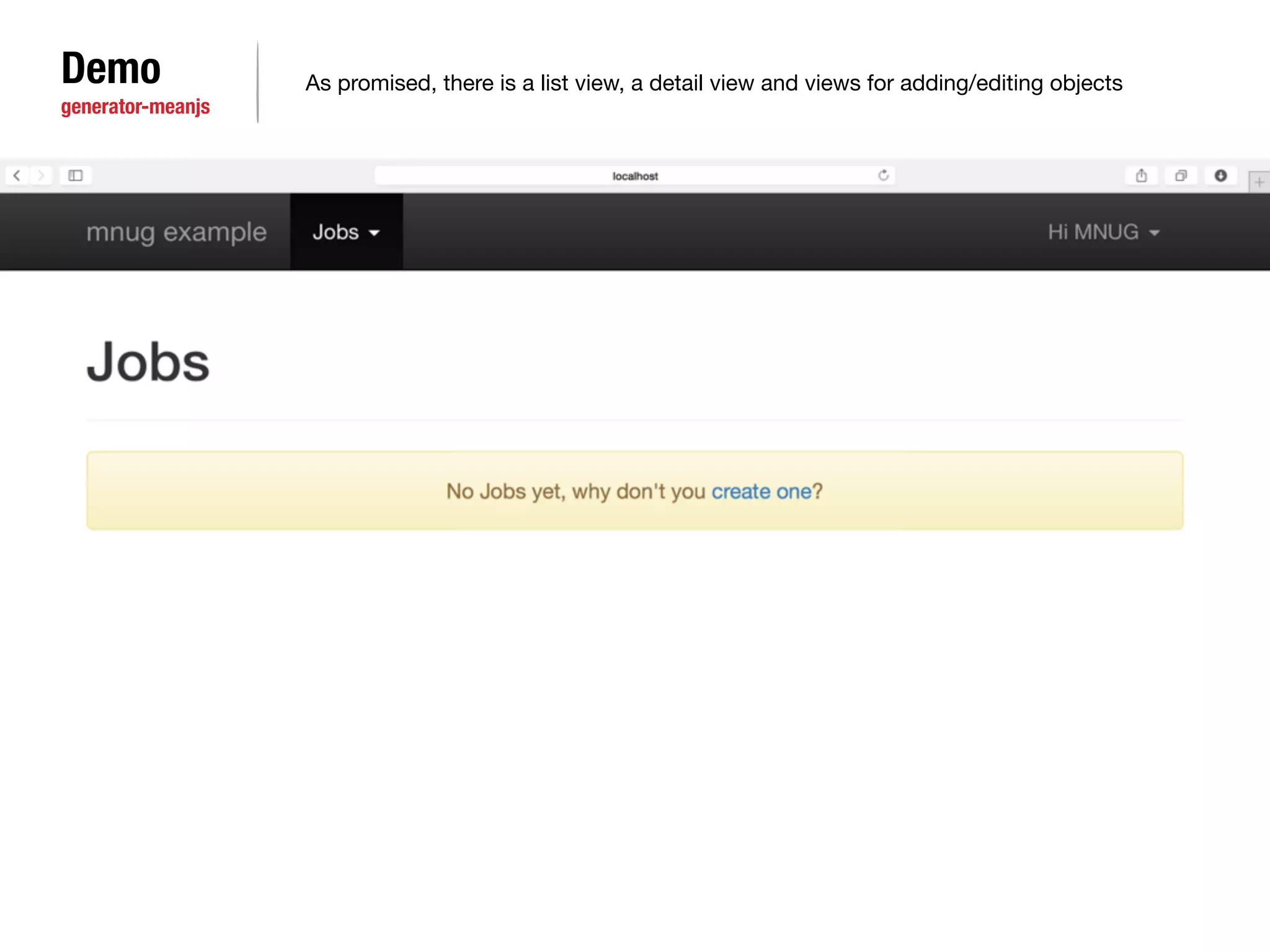Click the 'Demo' slide title
The width and height of the screenshot is (1270, 952).
click(111, 68)
